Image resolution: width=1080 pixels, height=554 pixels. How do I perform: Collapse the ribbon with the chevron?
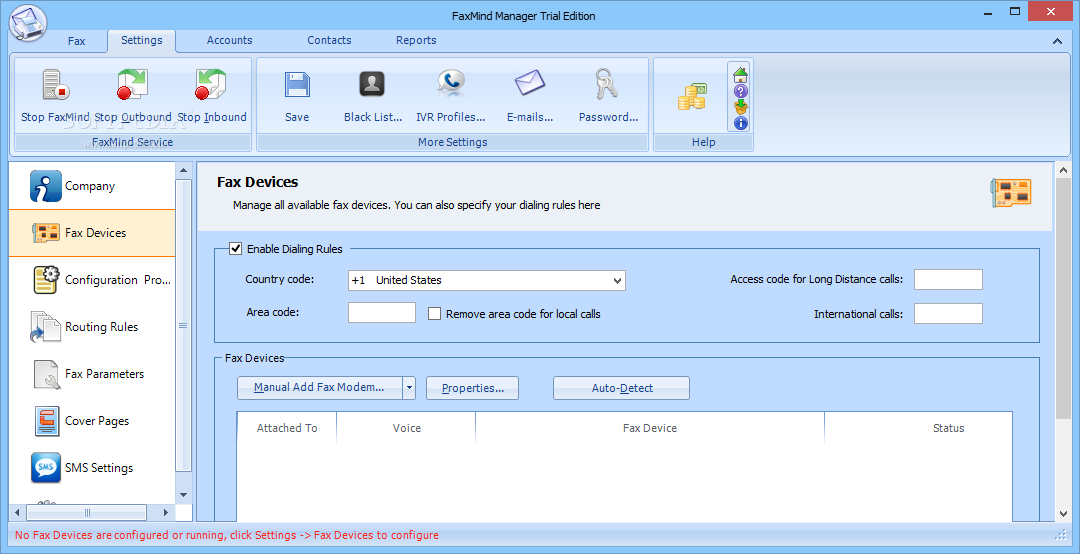1057,41
